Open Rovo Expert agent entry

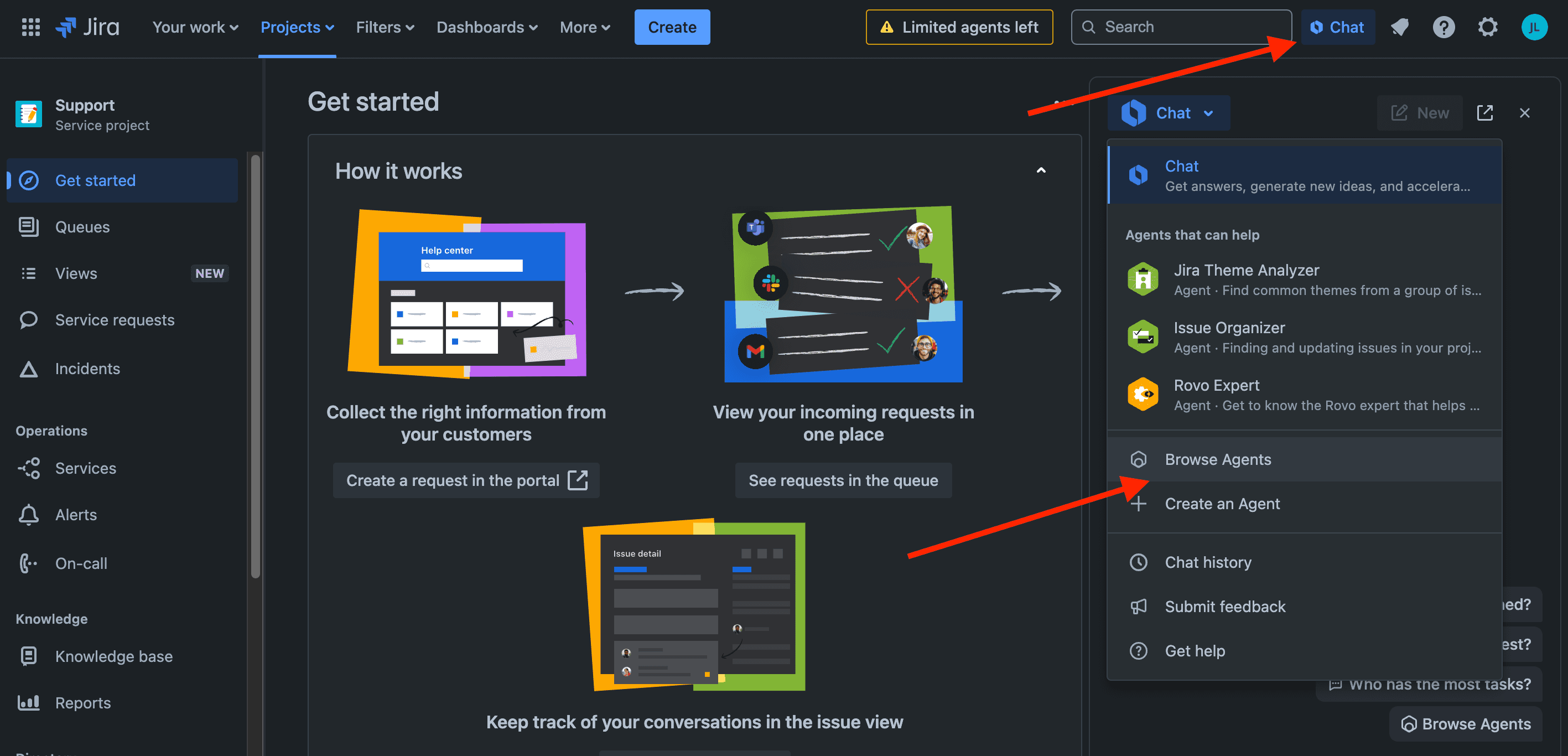coord(1305,395)
